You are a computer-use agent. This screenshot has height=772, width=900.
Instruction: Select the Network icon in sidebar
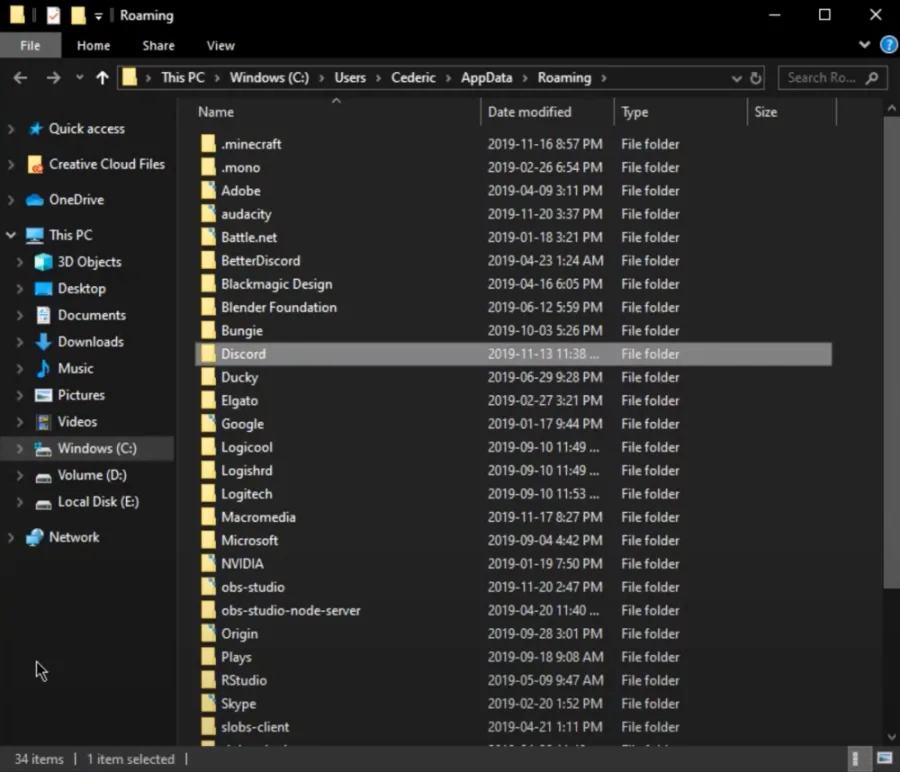click(35, 537)
